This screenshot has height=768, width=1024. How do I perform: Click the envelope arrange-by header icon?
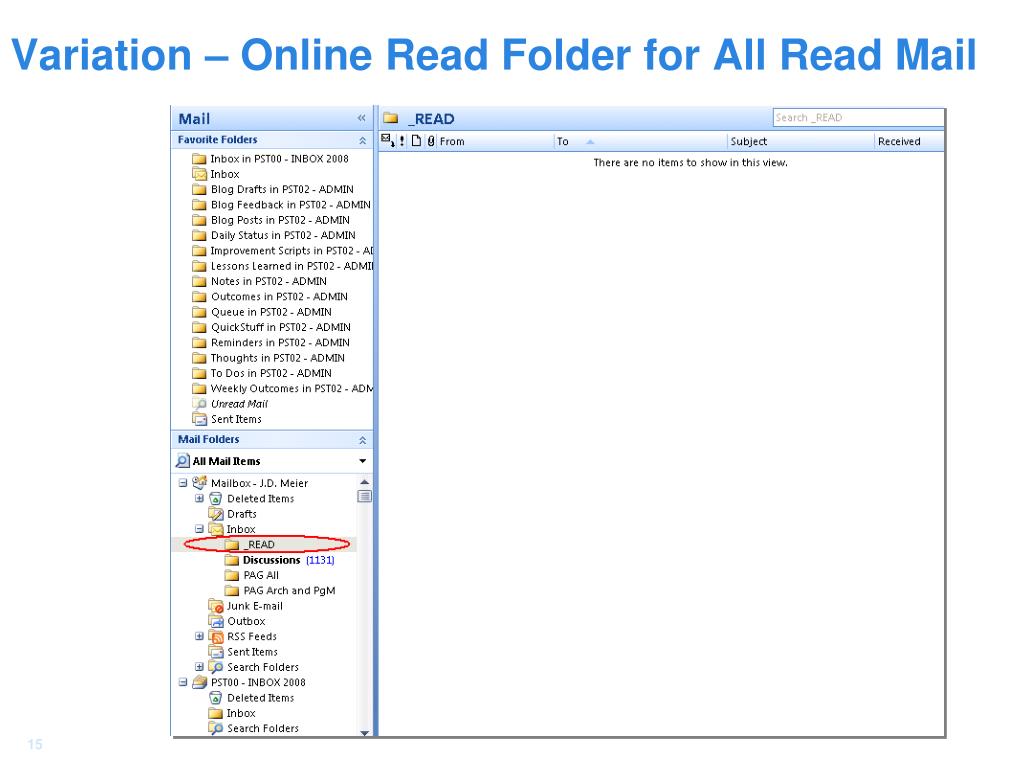(x=387, y=140)
